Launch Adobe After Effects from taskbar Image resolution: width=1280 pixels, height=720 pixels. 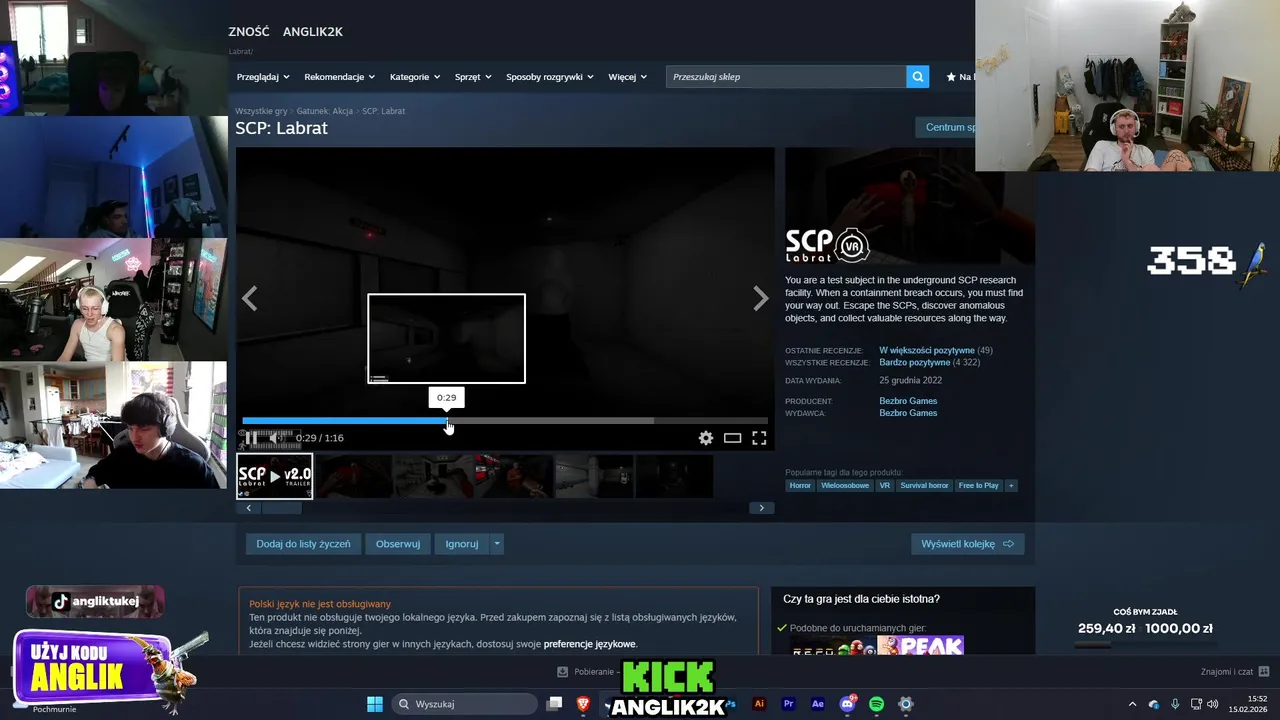point(818,704)
